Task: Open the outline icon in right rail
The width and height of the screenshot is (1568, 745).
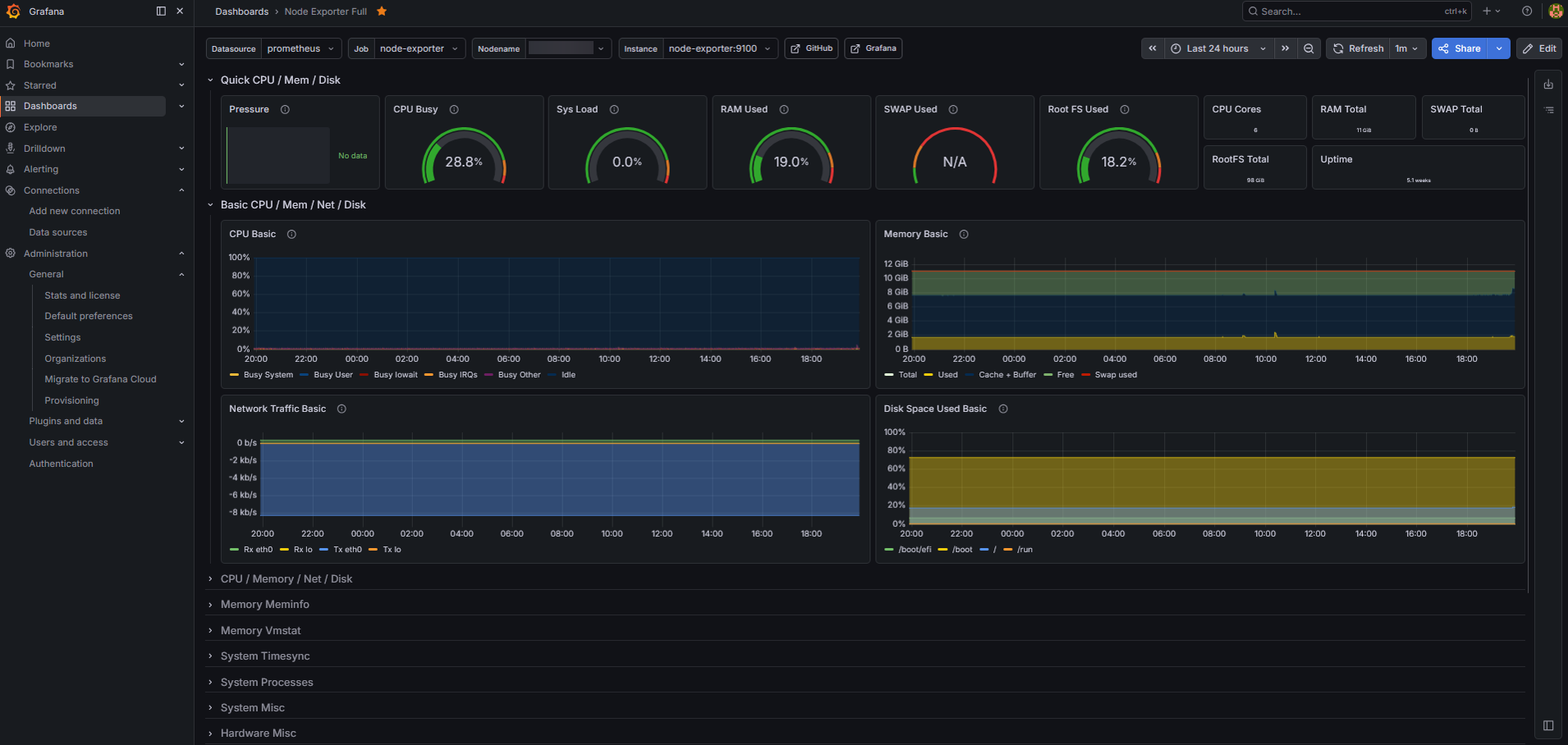Action: [x=1548, y=110]
